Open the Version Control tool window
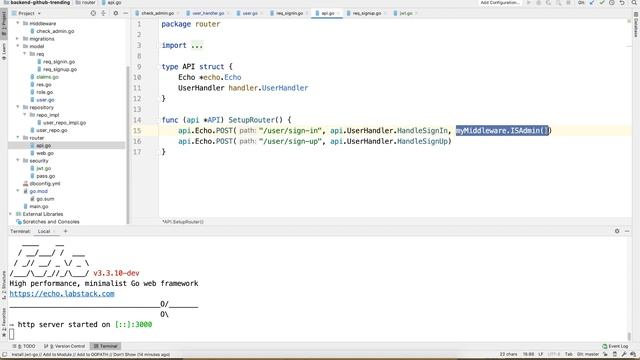 (64, 346)
